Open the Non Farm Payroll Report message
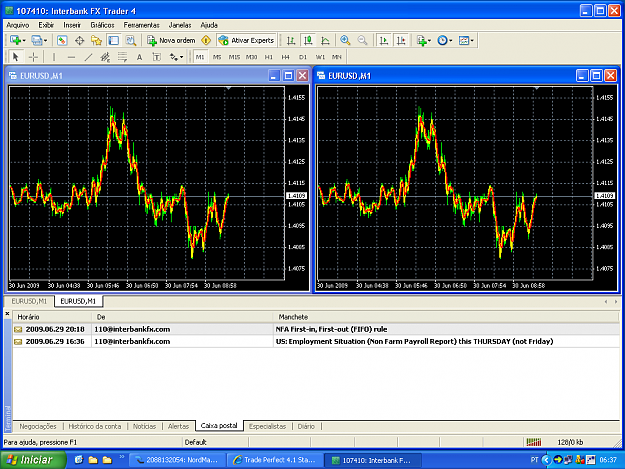The width and height of the screenshot is (625, 469). 316,341
